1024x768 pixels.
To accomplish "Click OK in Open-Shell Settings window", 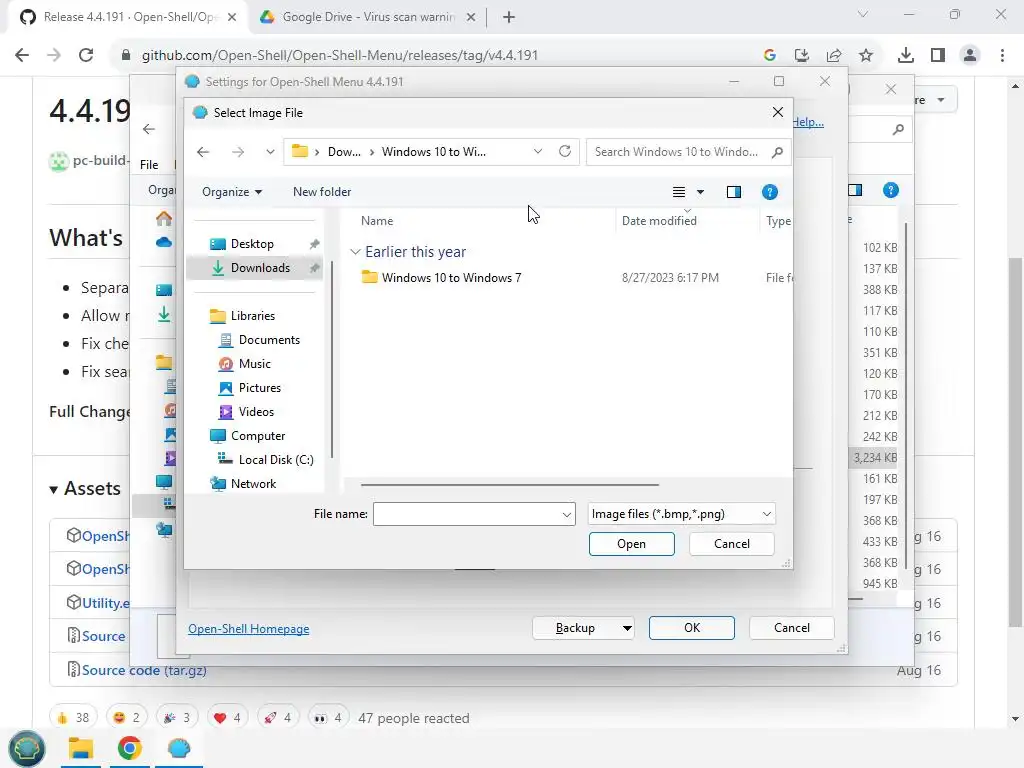I will click(x=692, y=628).
